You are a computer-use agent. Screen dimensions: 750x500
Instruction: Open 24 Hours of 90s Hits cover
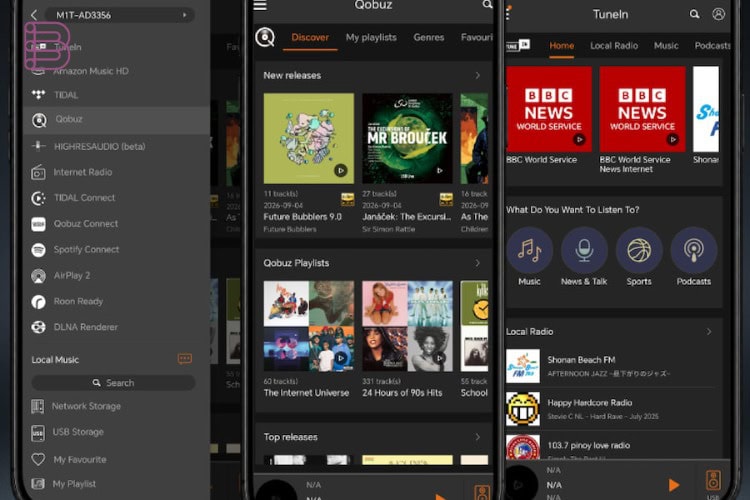(x=407, y=326)
